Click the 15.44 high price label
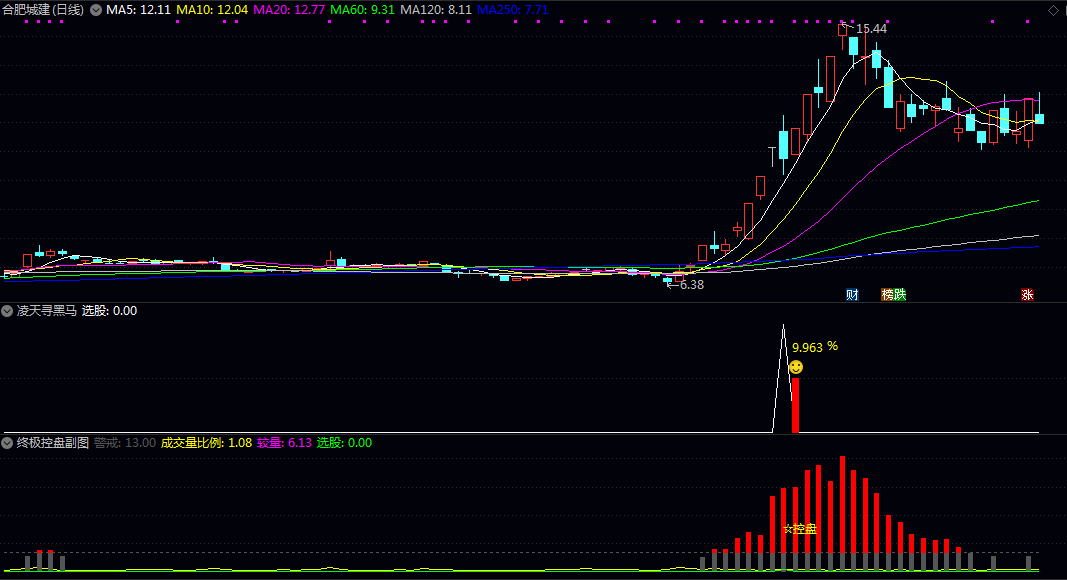This screenshot has width=1067, height=580. coord(871,29)
